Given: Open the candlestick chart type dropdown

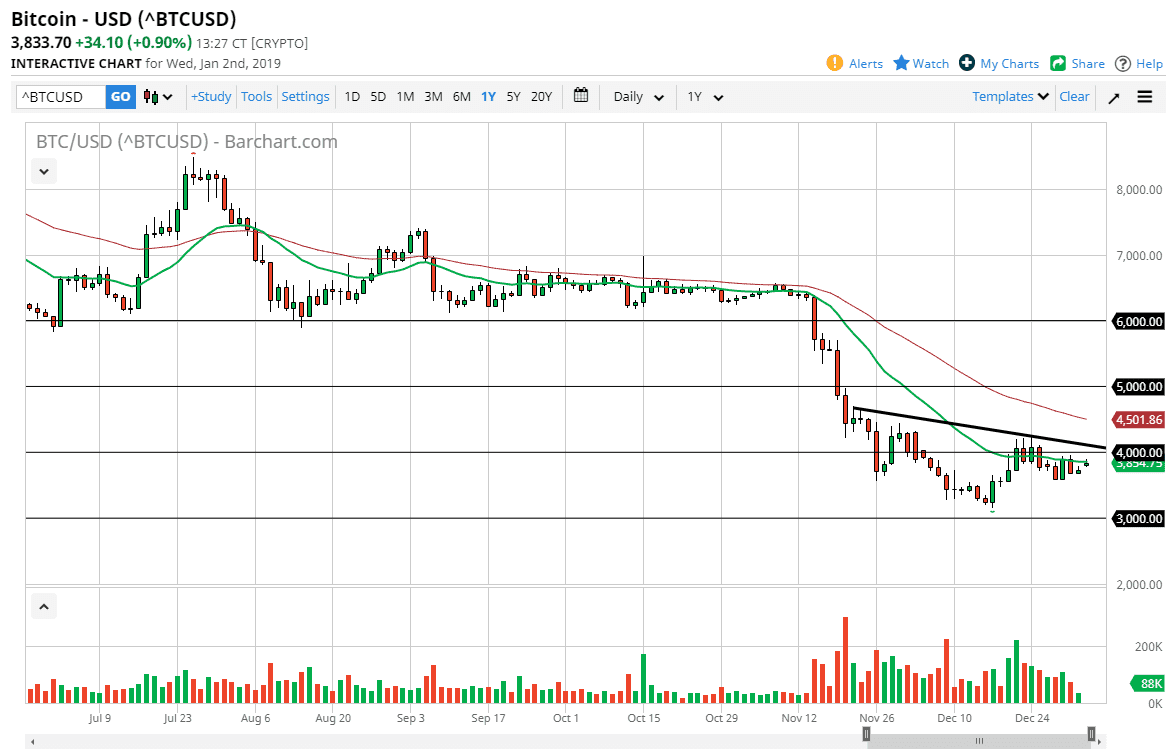Looking at the screenshot, I should pyautogui.click(x=158, y=97).
